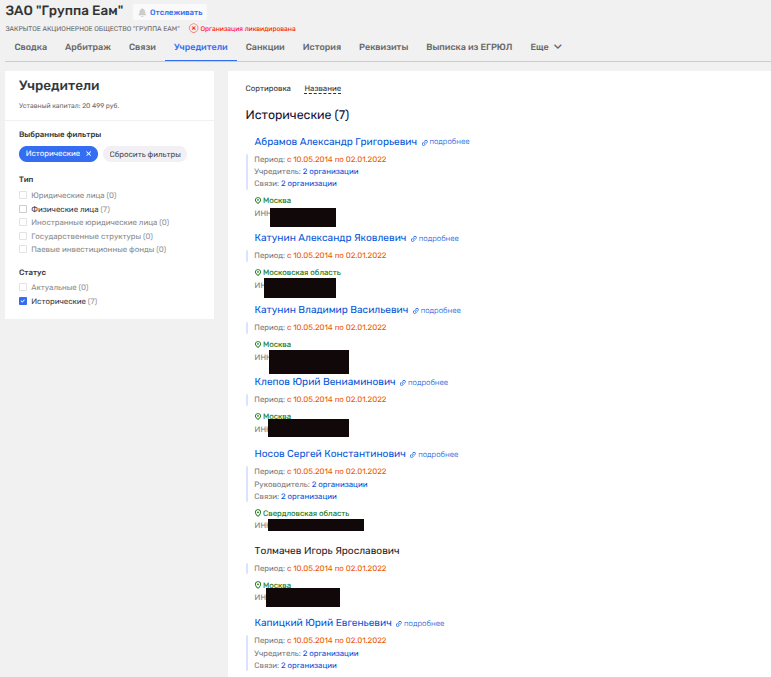This screenshot has width=771, height=677.
Task: Open the Санкции tab
Action: (266, 47)
